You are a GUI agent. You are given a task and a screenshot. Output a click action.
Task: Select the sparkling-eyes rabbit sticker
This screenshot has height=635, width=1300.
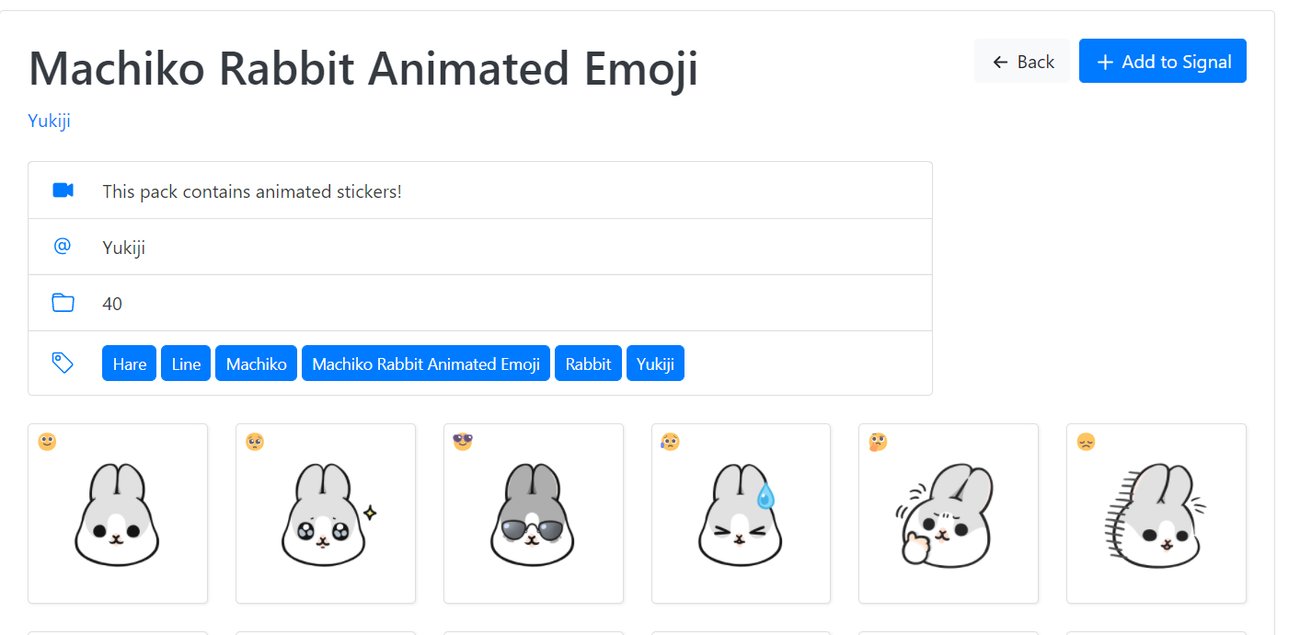click(325, 514)
